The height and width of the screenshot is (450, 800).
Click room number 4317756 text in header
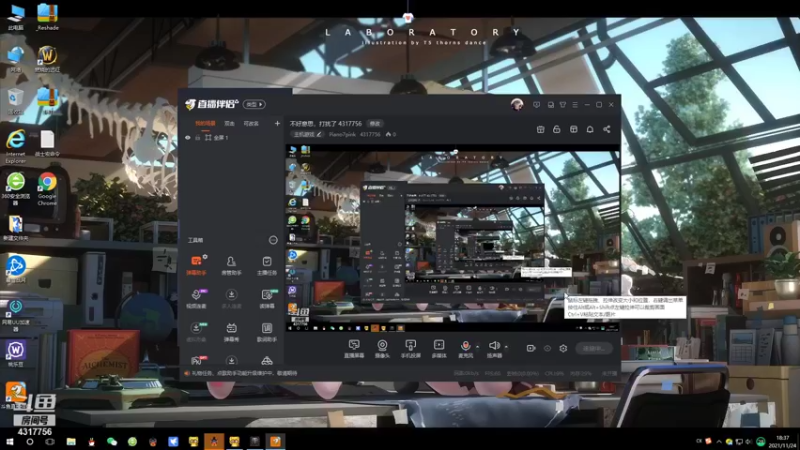[370, 134]
